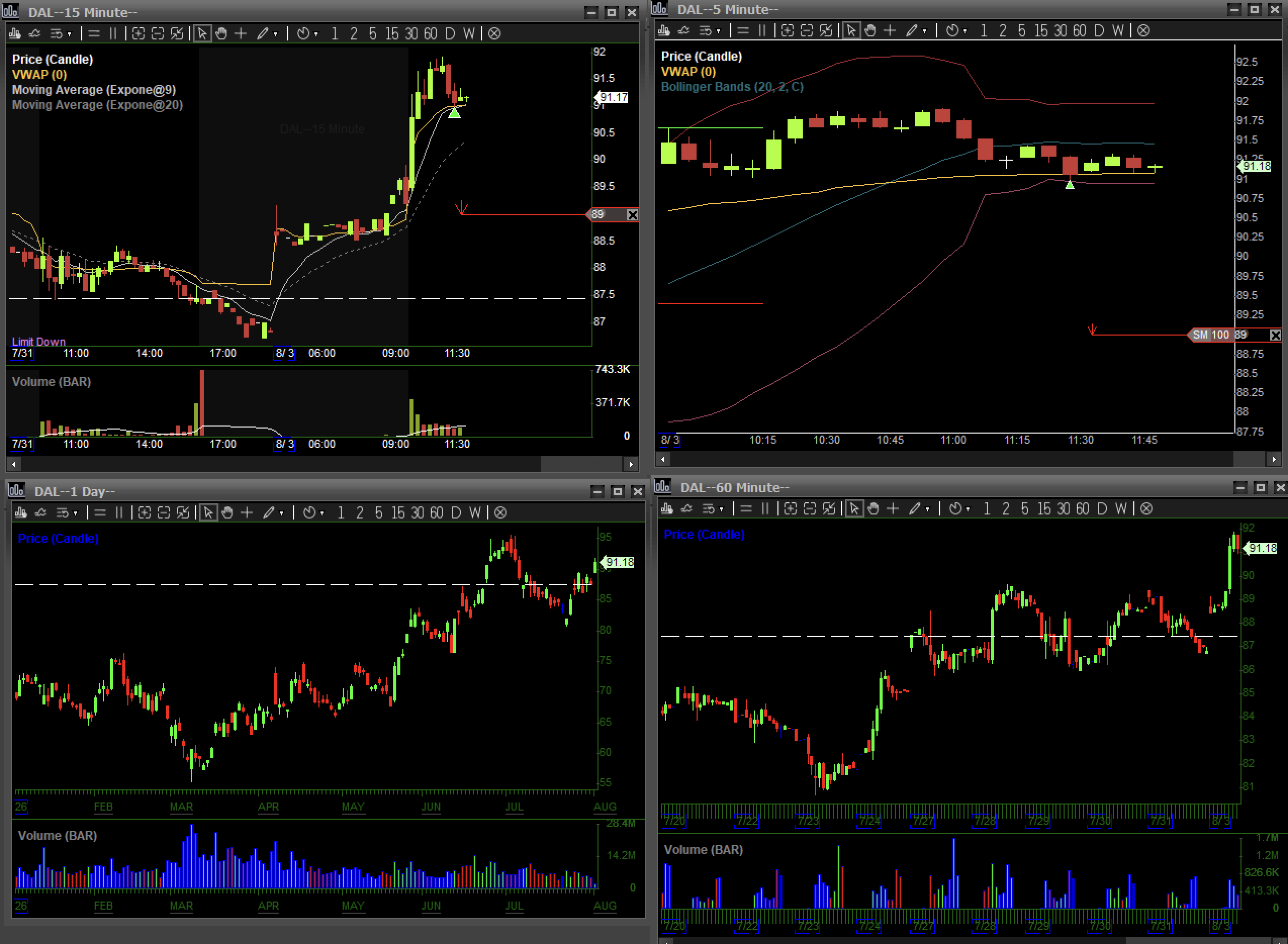The image size is (1288, 944).
Task: Open chart type icon in DAL 1 Day toolbar
Action: (21, 512)
